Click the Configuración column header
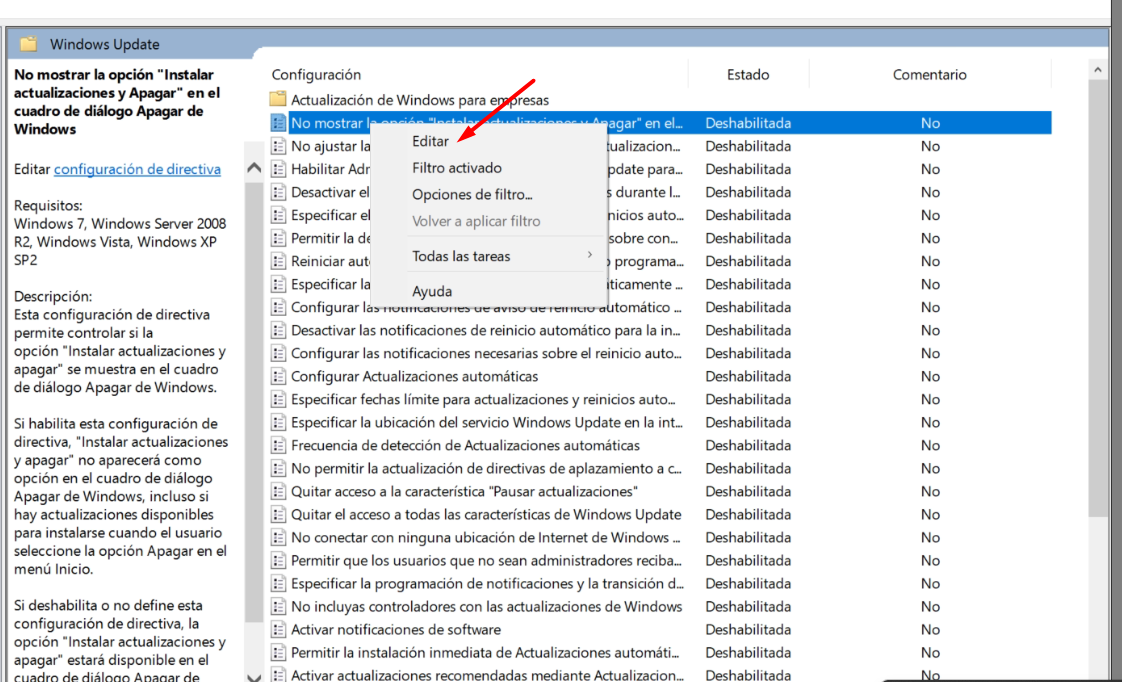 pyautogui.click(x=316, y=74)
